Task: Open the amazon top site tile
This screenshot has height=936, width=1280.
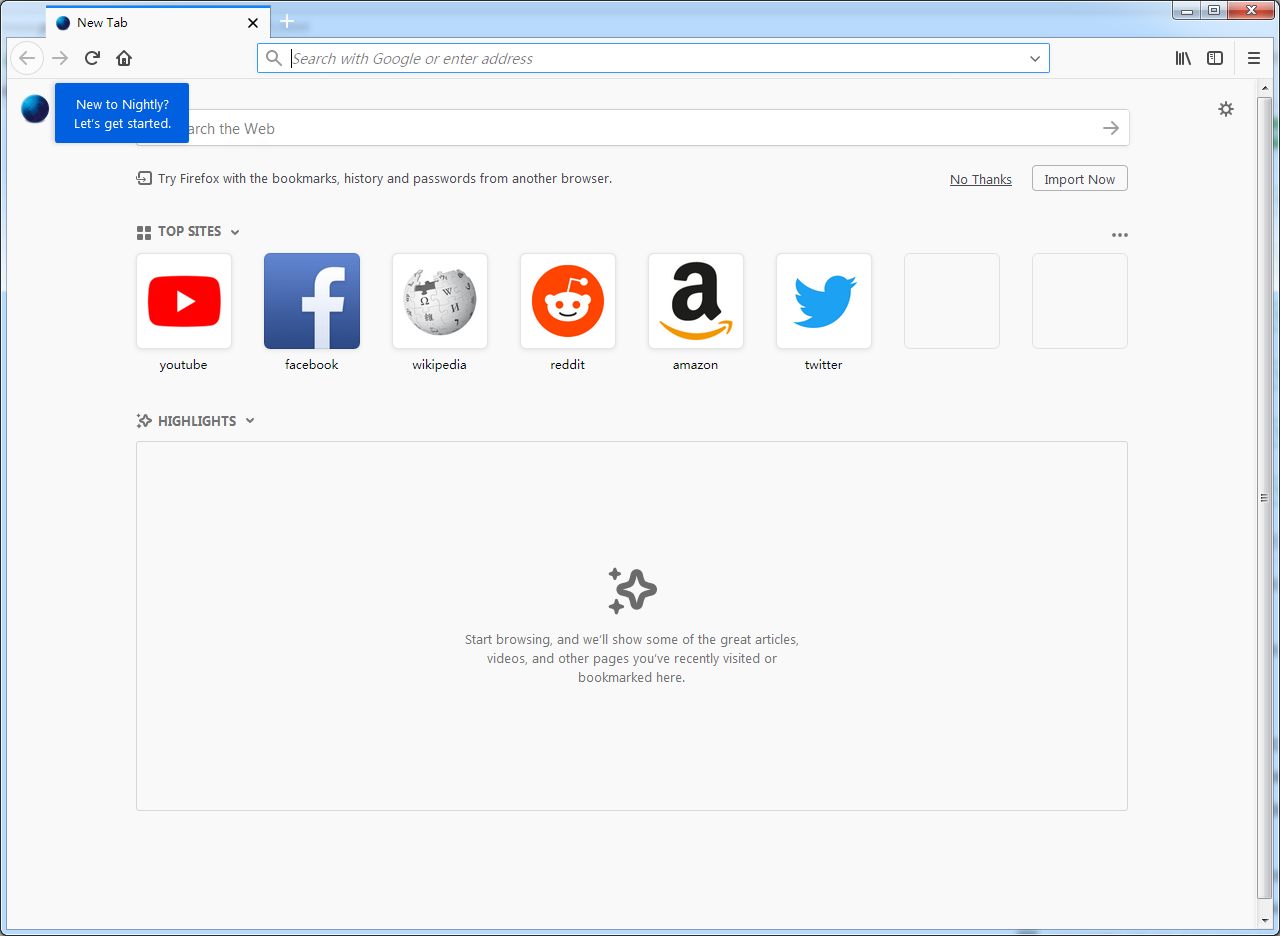Action: [x=696, y=301]
